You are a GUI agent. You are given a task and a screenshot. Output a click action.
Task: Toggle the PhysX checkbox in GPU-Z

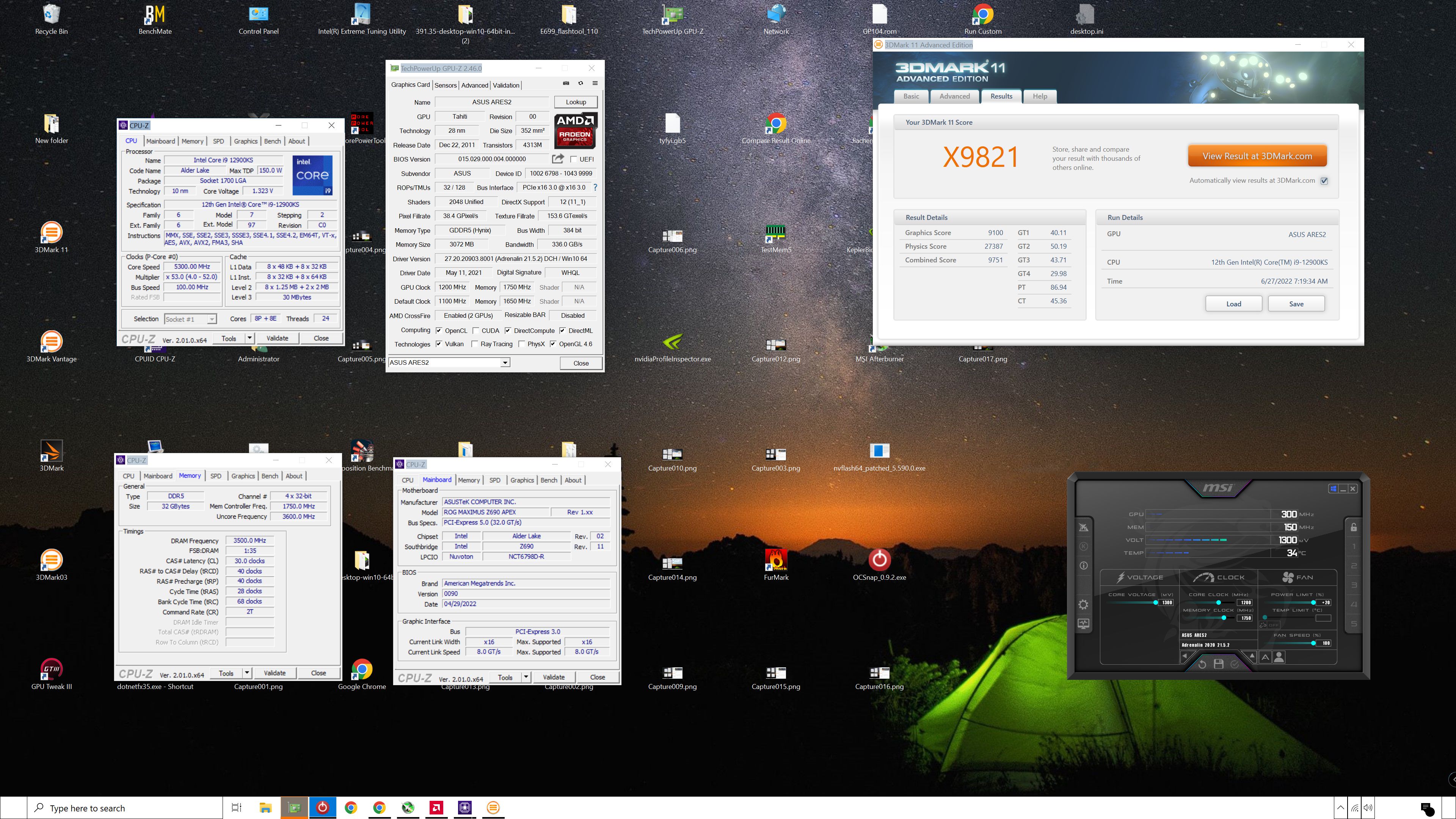(522, 344)
